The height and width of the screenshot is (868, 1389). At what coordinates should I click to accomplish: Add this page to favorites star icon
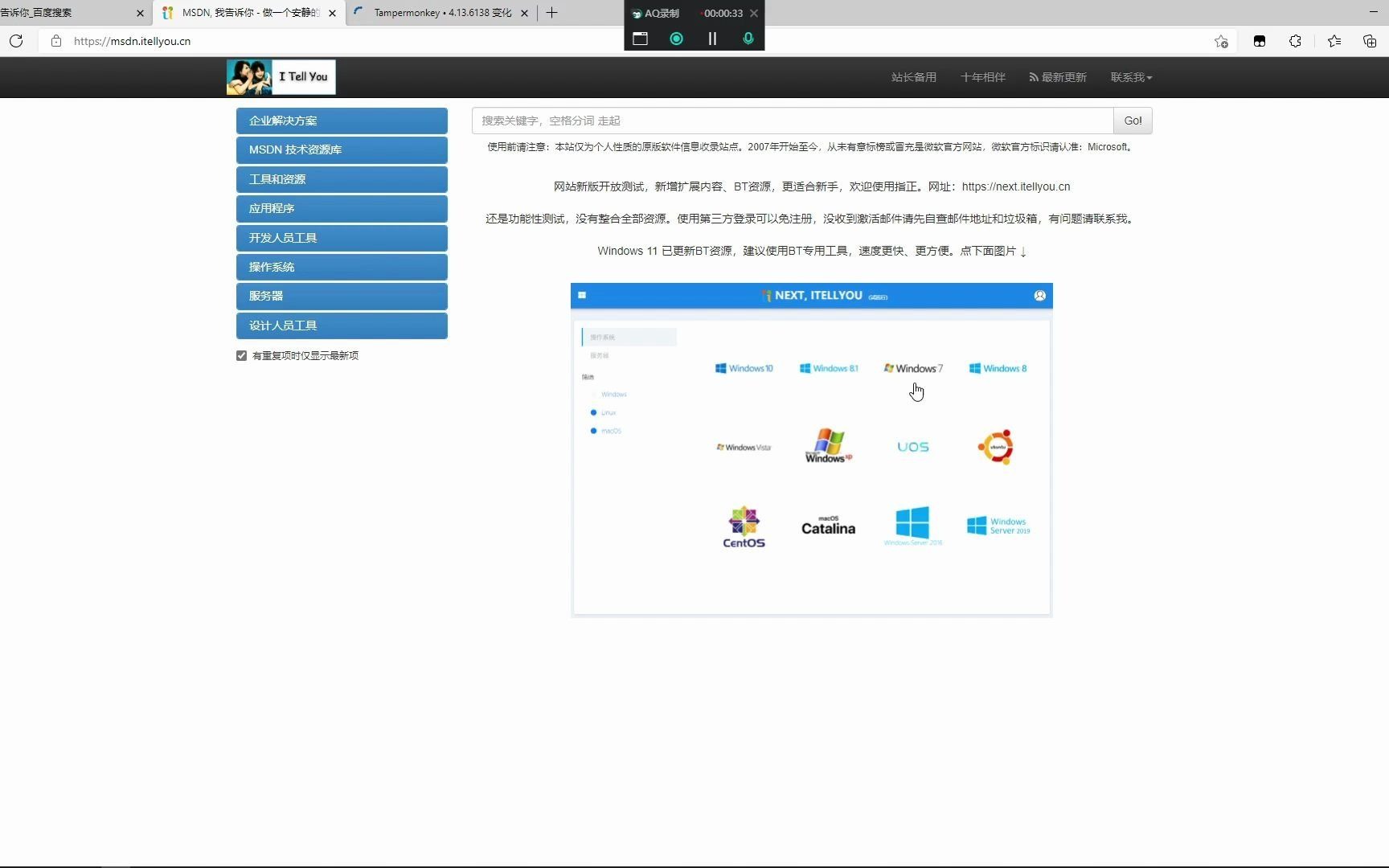point(1221,41)
